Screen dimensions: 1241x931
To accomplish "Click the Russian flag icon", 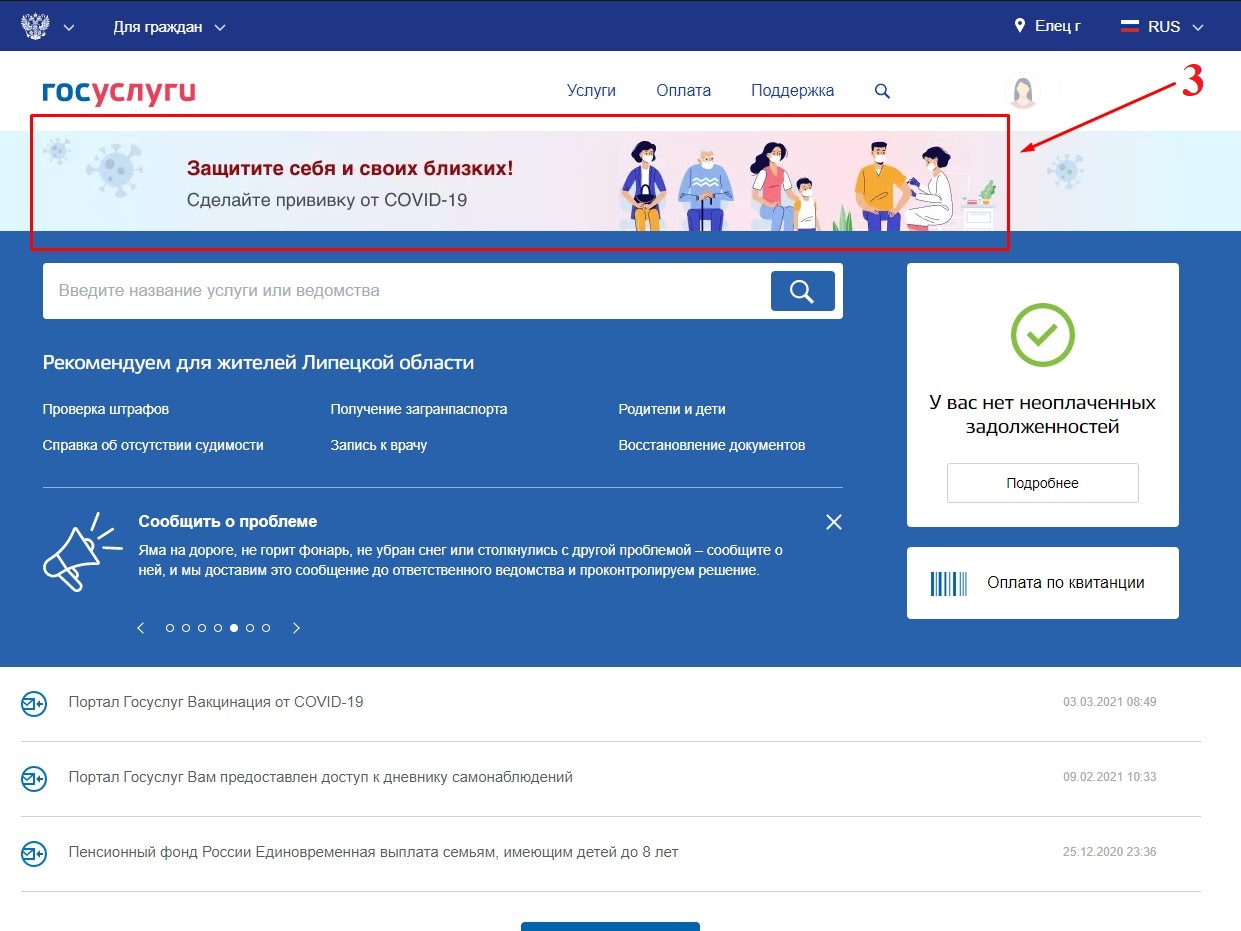I will [x=1130, y=27].
